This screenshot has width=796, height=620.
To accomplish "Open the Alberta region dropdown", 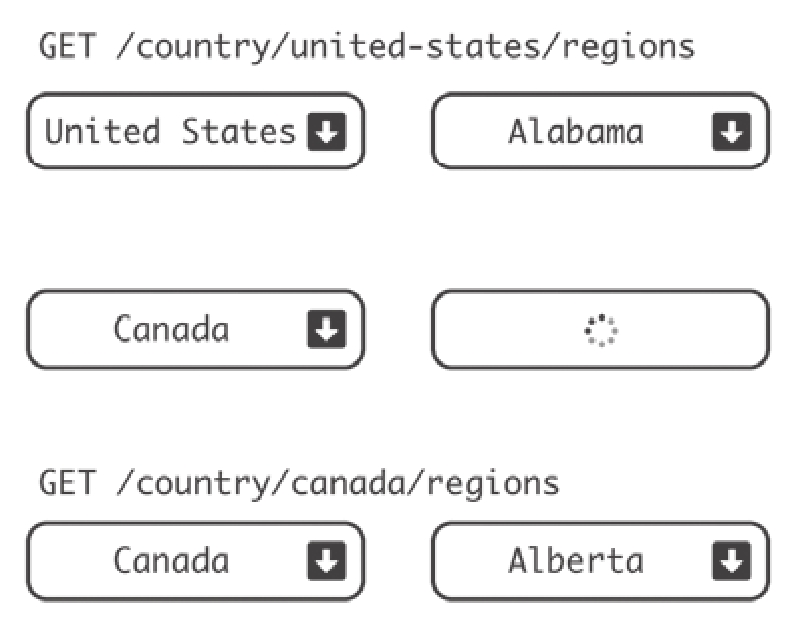I will [x=600, y=561].
